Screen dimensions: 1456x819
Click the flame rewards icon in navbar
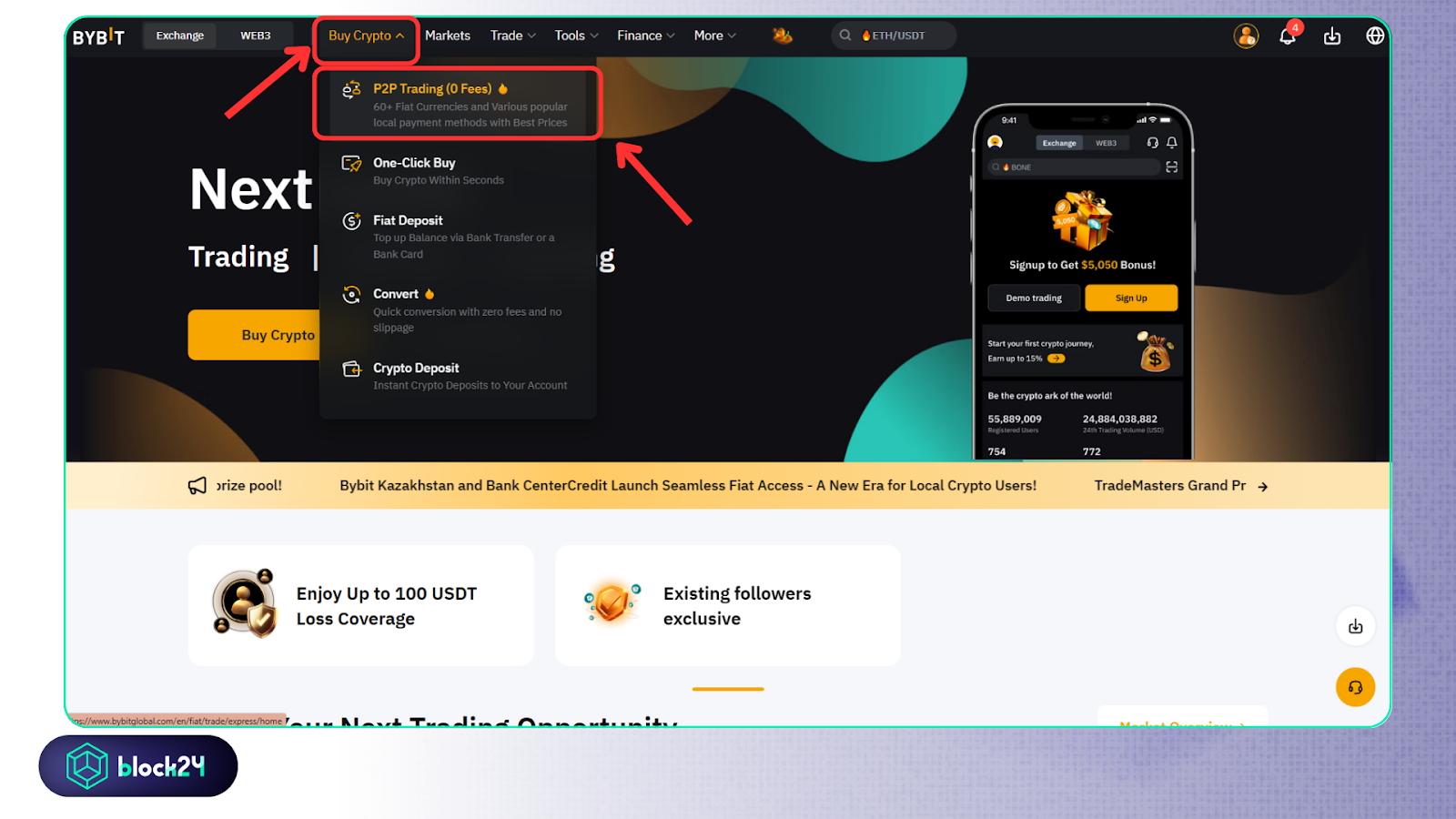tap(782, 35)
